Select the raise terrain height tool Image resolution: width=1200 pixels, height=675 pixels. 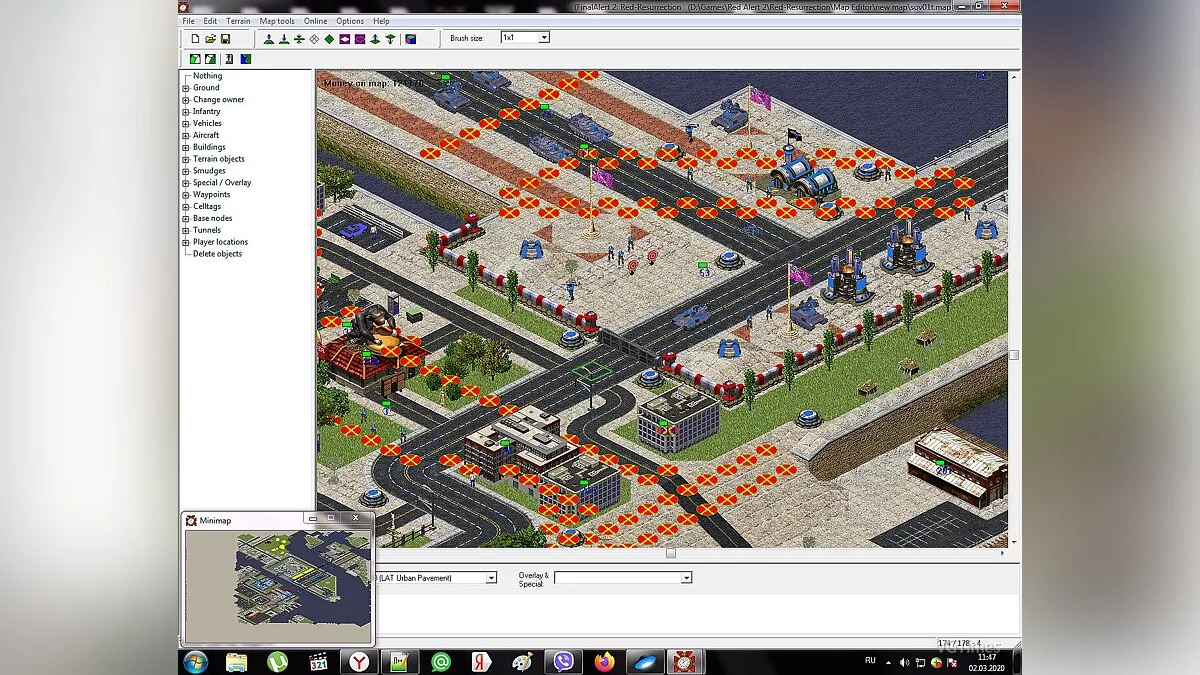[269, 39]
